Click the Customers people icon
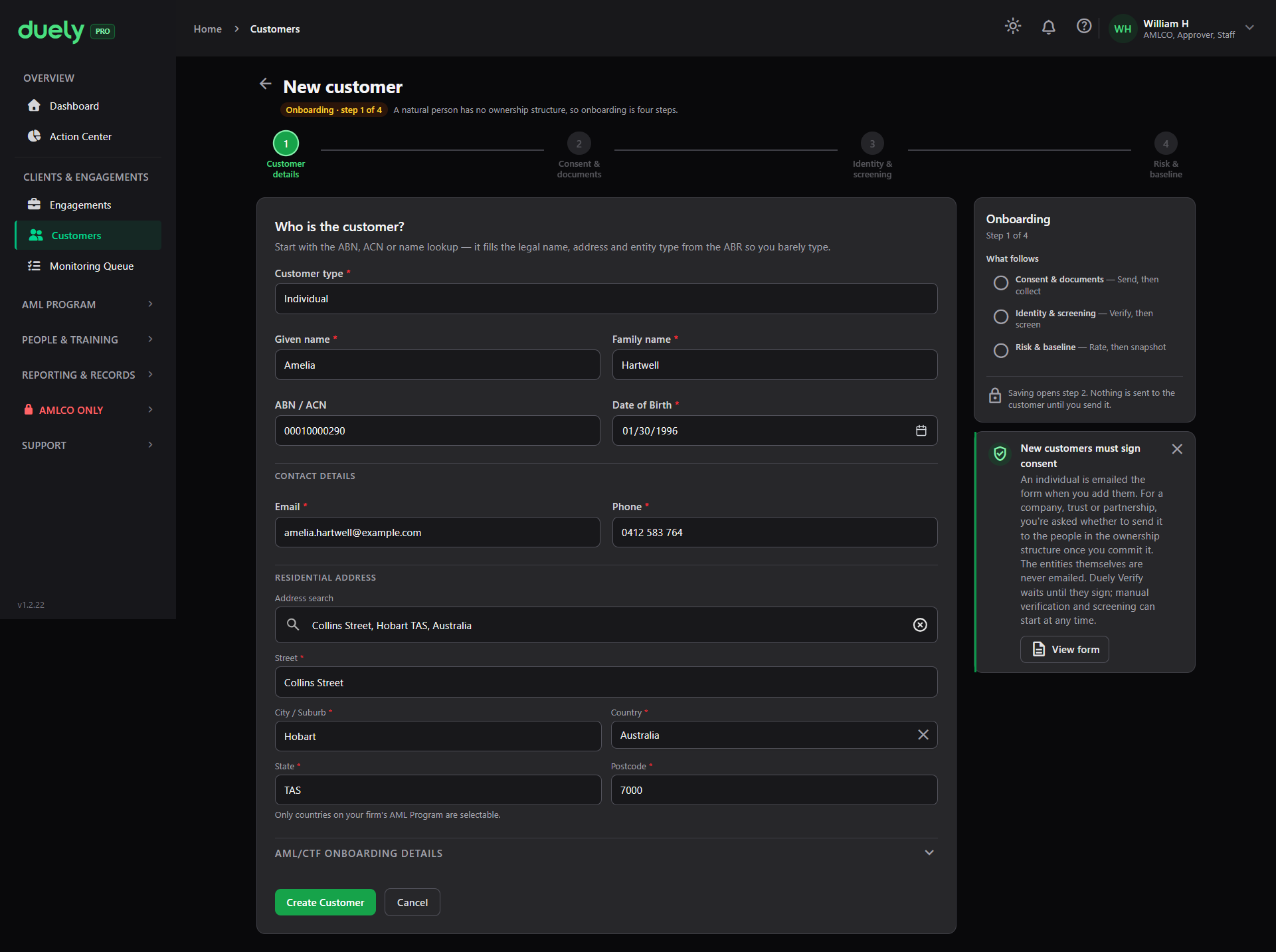Viewport: 1276px width, 952px height. click(x=36, y=235)
